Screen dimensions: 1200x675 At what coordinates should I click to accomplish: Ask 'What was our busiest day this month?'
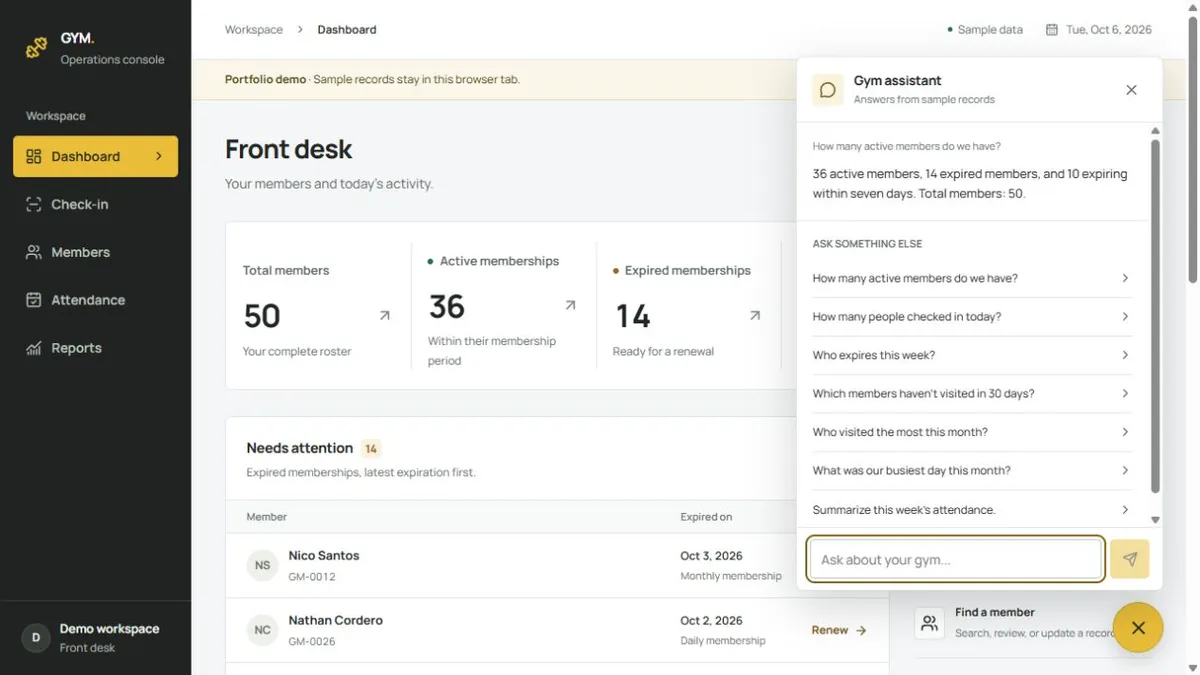point(972,471)
